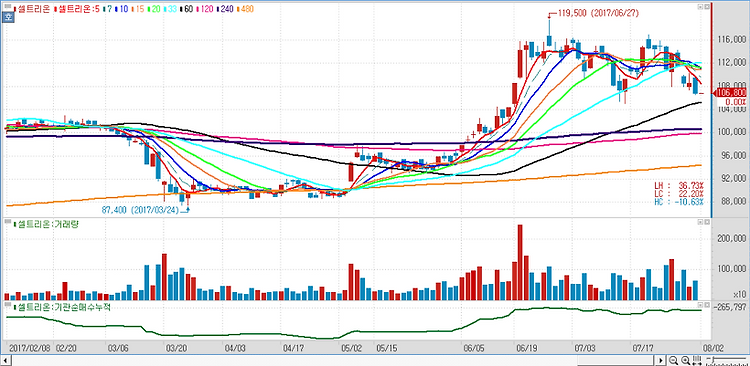Click the tallest volume bar near 06/19
Screen dimensions: 750x366
(x=520, y=263)
